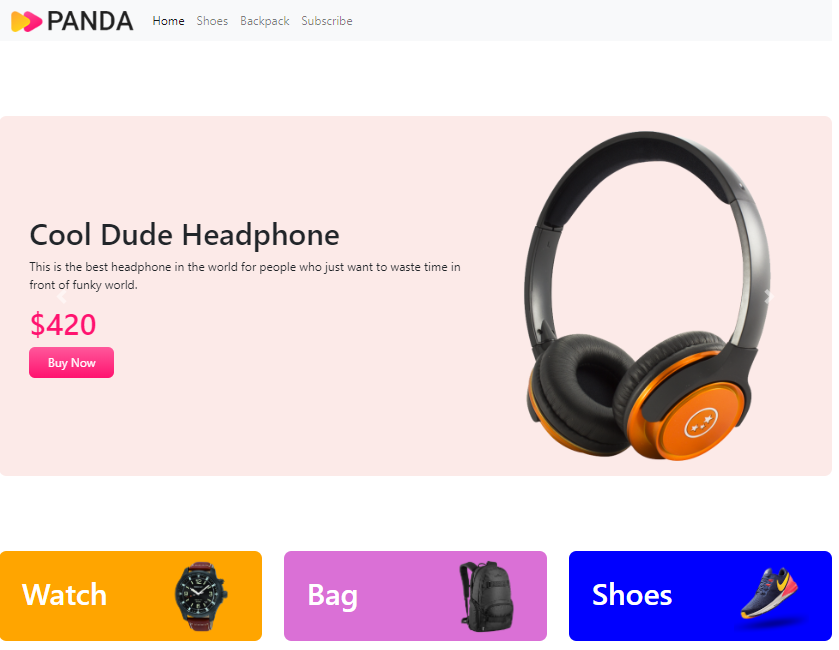Image resolution: width=839 pixels, height=650 pixels.
Task: Click the wristwatch image
Action: pyautogui.click(x=201, y=596)
